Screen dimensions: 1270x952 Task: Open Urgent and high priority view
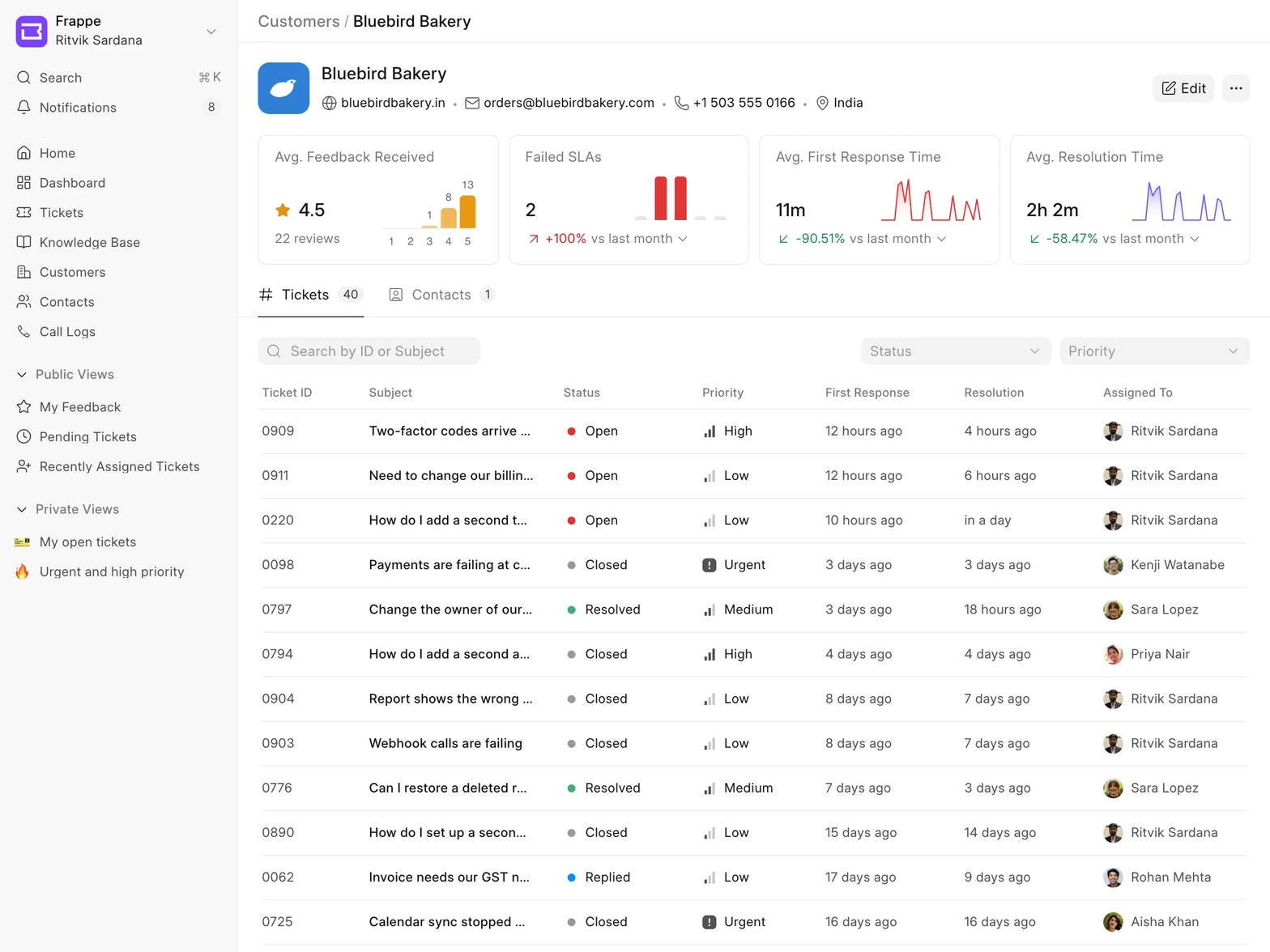click(118, 572)
